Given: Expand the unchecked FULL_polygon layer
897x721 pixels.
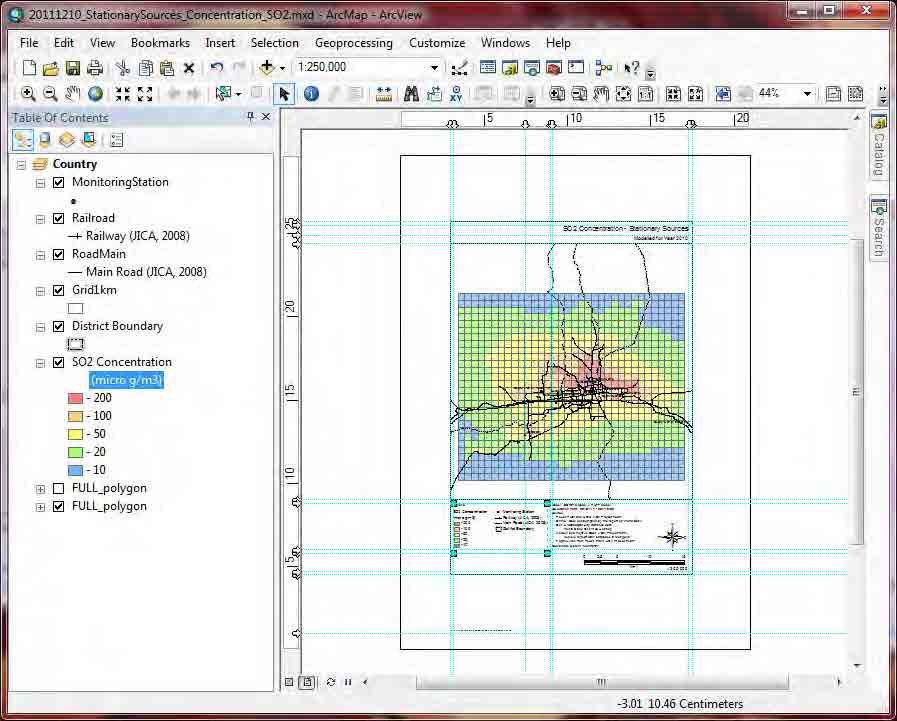Looking at the screenshot, I should point(40,489).
